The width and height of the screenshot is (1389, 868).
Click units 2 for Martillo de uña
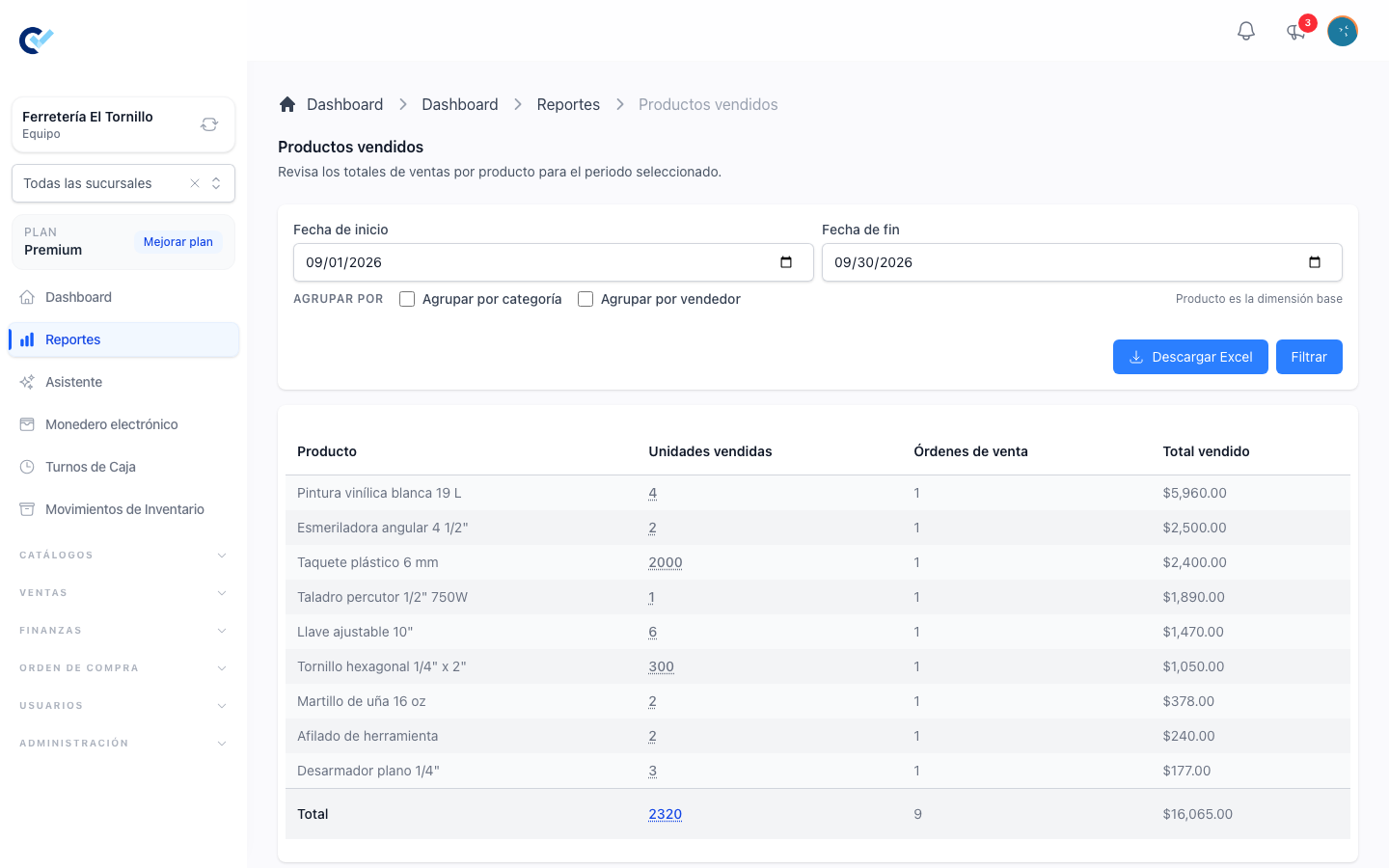pyautogui.click(x=653, y=701)
